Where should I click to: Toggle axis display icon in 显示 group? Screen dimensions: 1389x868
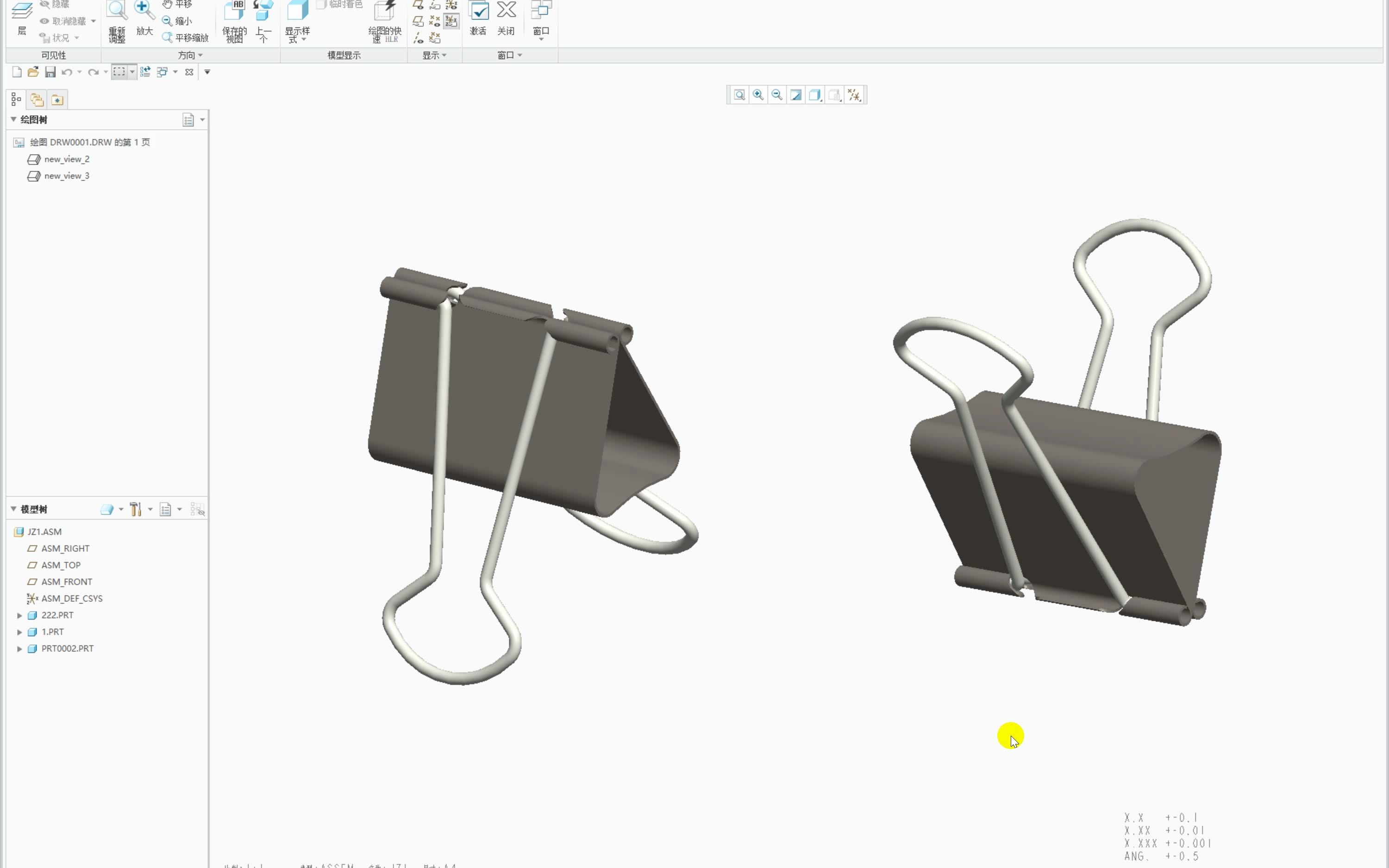click(419, 38)
